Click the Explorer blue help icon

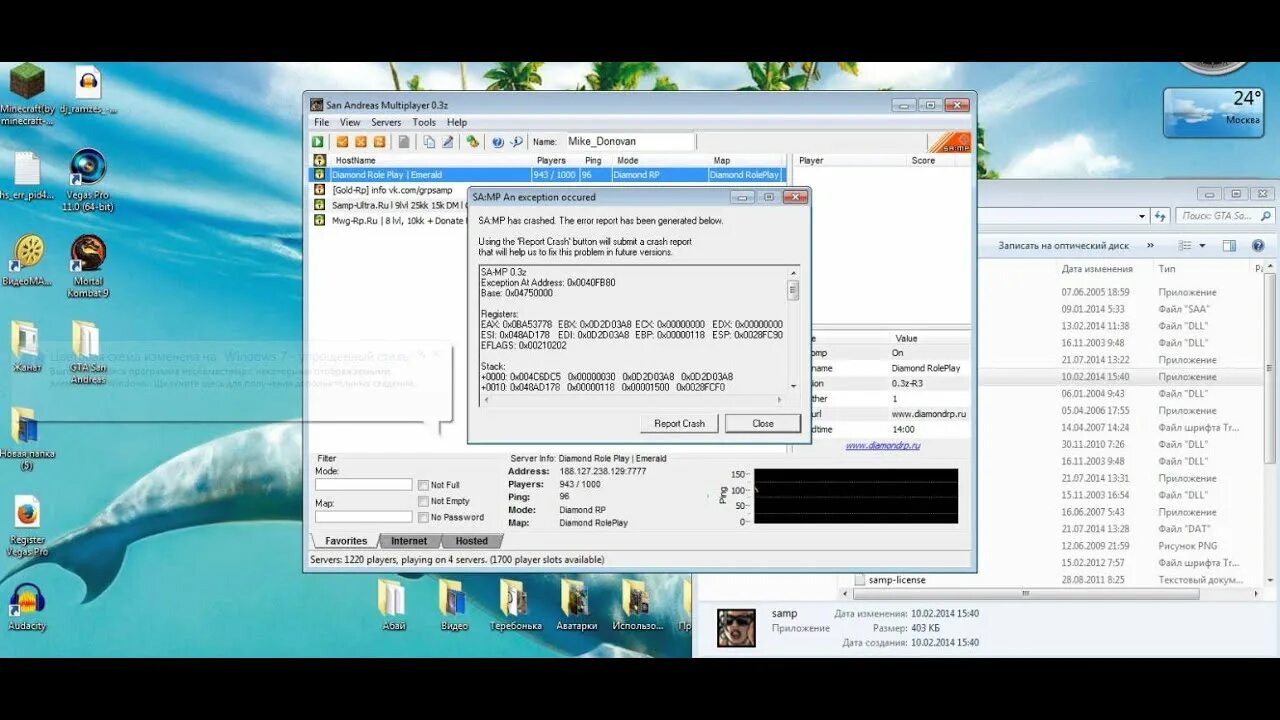click(x=1258, y=245)
